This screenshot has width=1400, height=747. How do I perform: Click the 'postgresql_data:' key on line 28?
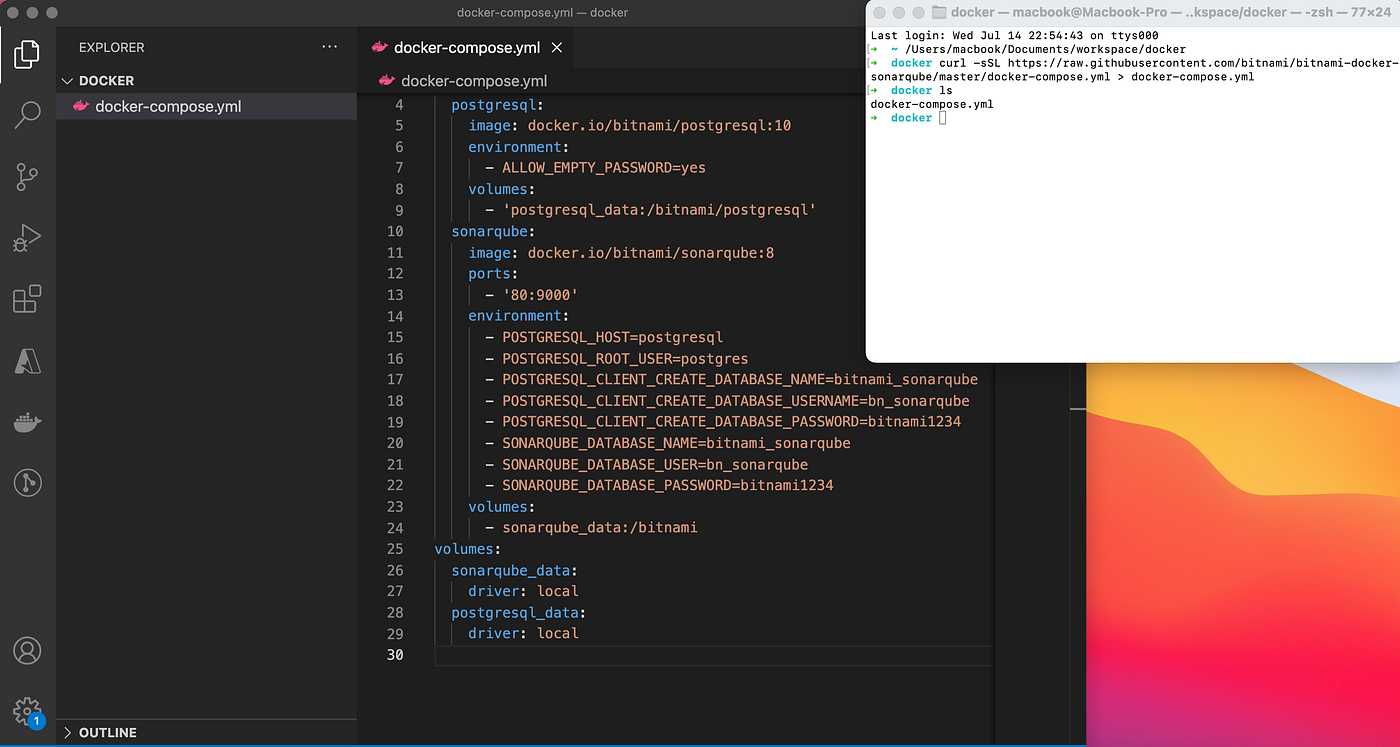(x=519, y=612)
